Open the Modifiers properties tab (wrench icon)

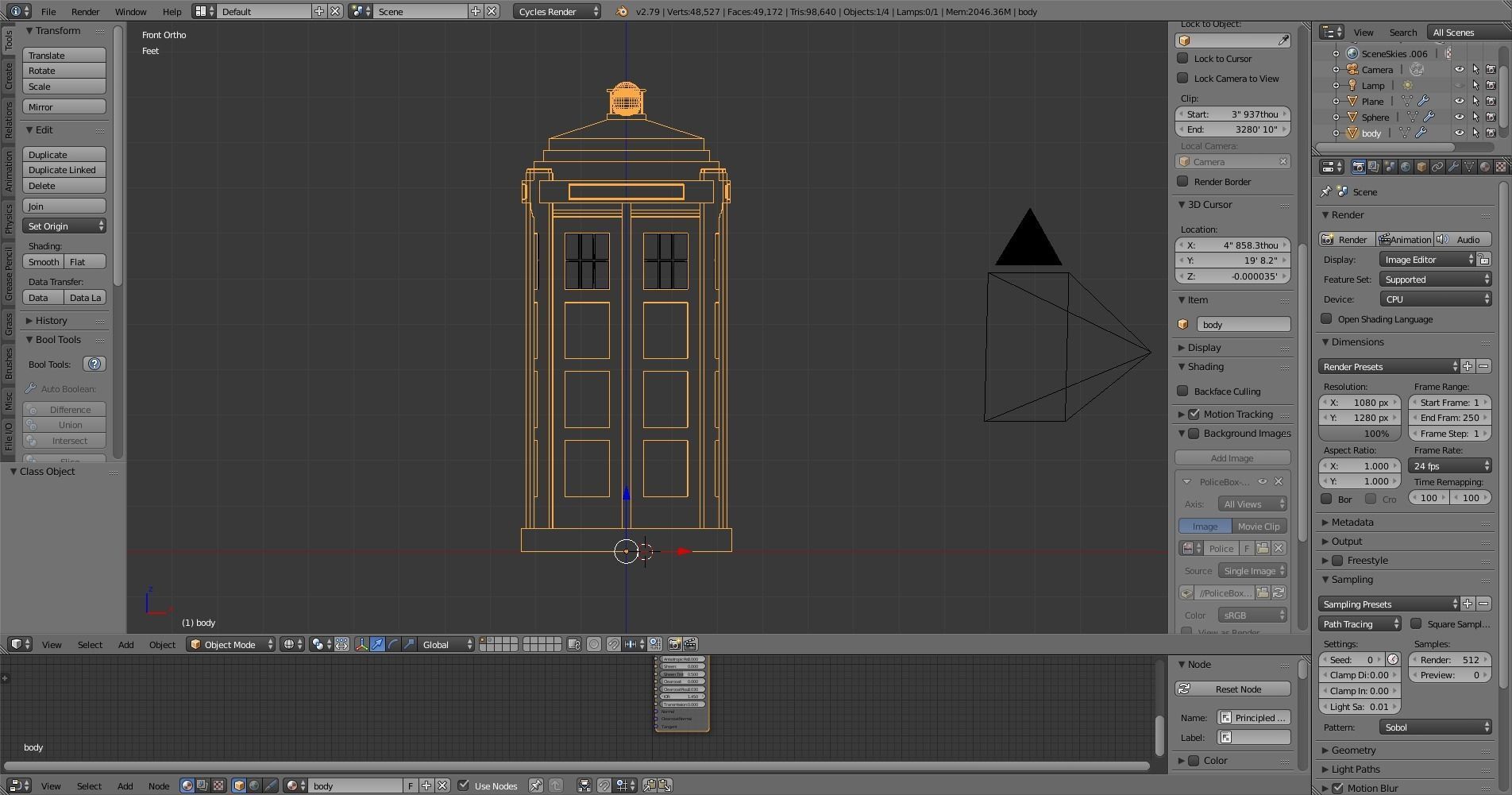point(1453,167)
